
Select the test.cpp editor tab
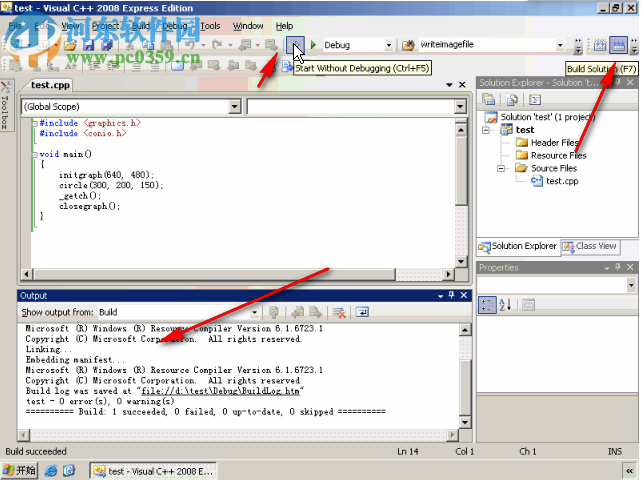tap(50, 85)
